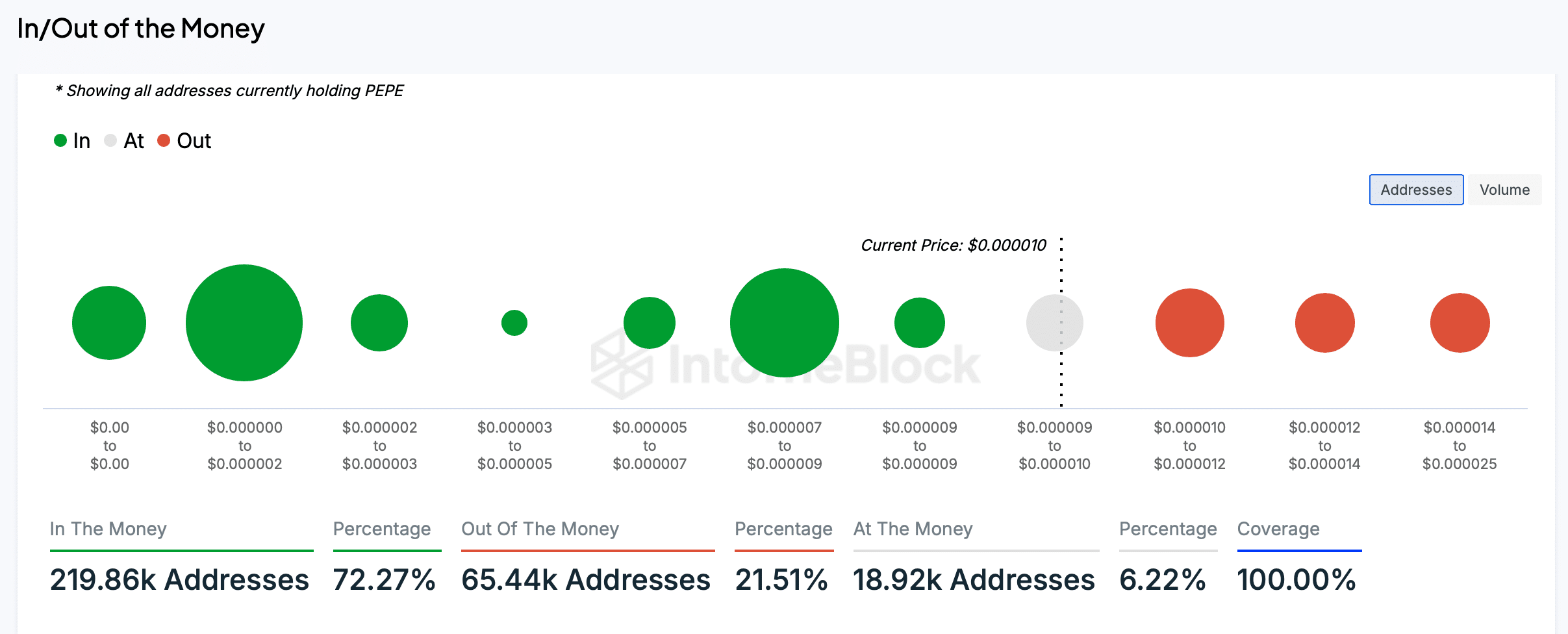The height and width of the screenshot is (634, 1568).
Task: Click the green bubble above $0.00 to $0.00
Action: [109, 323]
